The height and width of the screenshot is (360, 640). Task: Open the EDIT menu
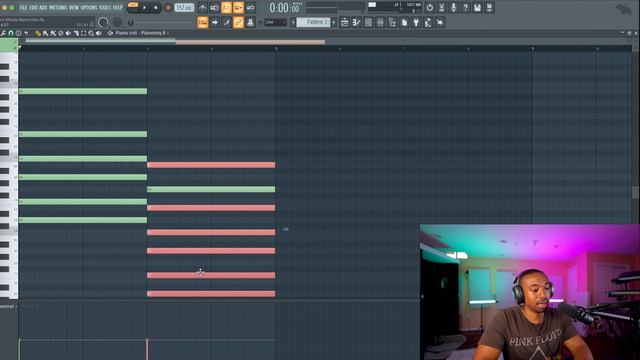tap(33, 7)
